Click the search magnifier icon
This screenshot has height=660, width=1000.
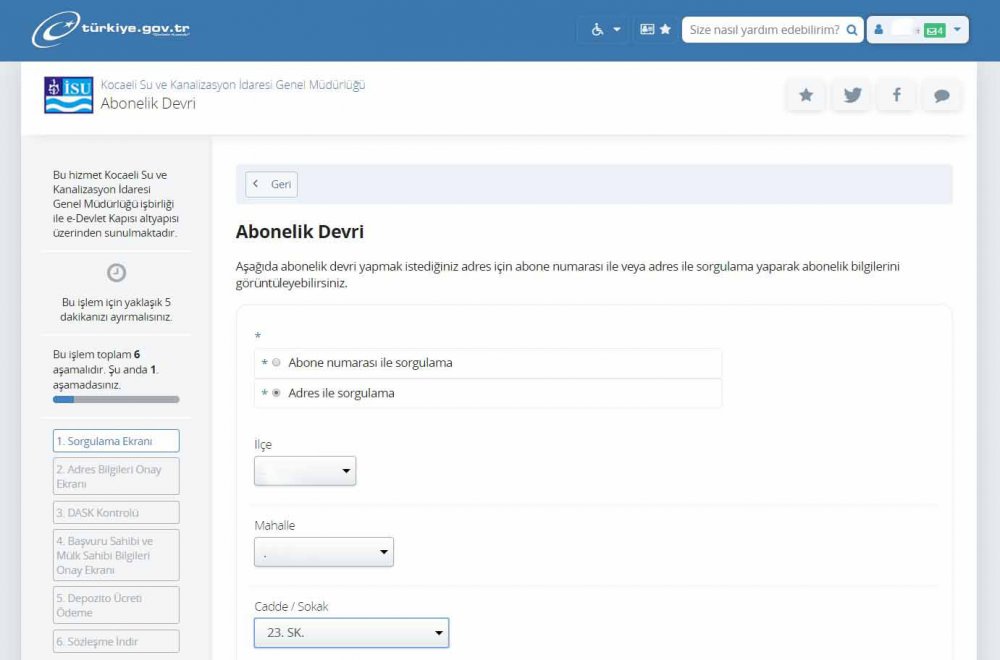851,29
